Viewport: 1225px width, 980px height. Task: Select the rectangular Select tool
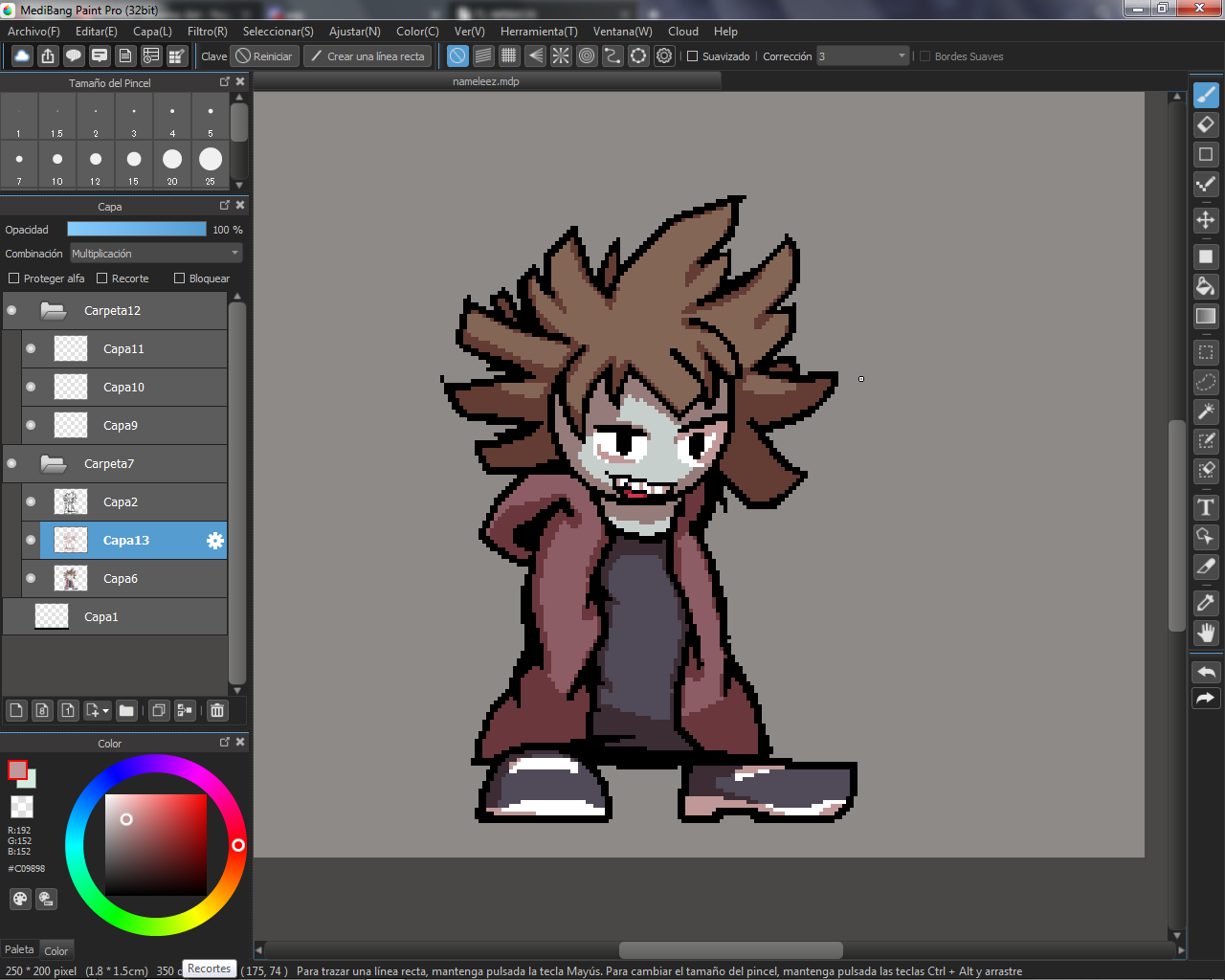1206,352
